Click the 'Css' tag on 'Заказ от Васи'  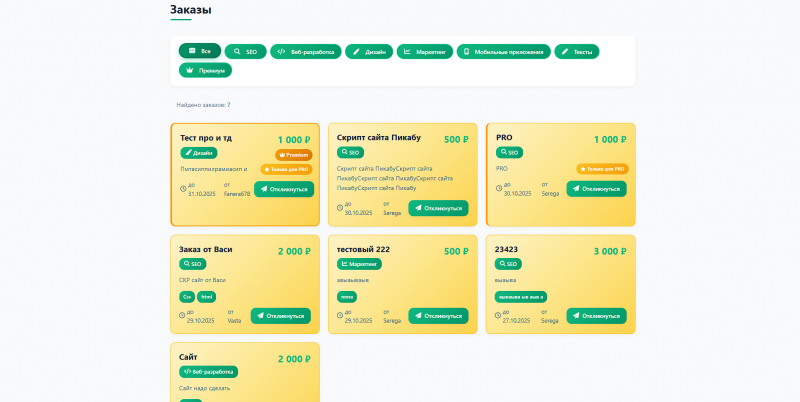click(x=187, y=297)
